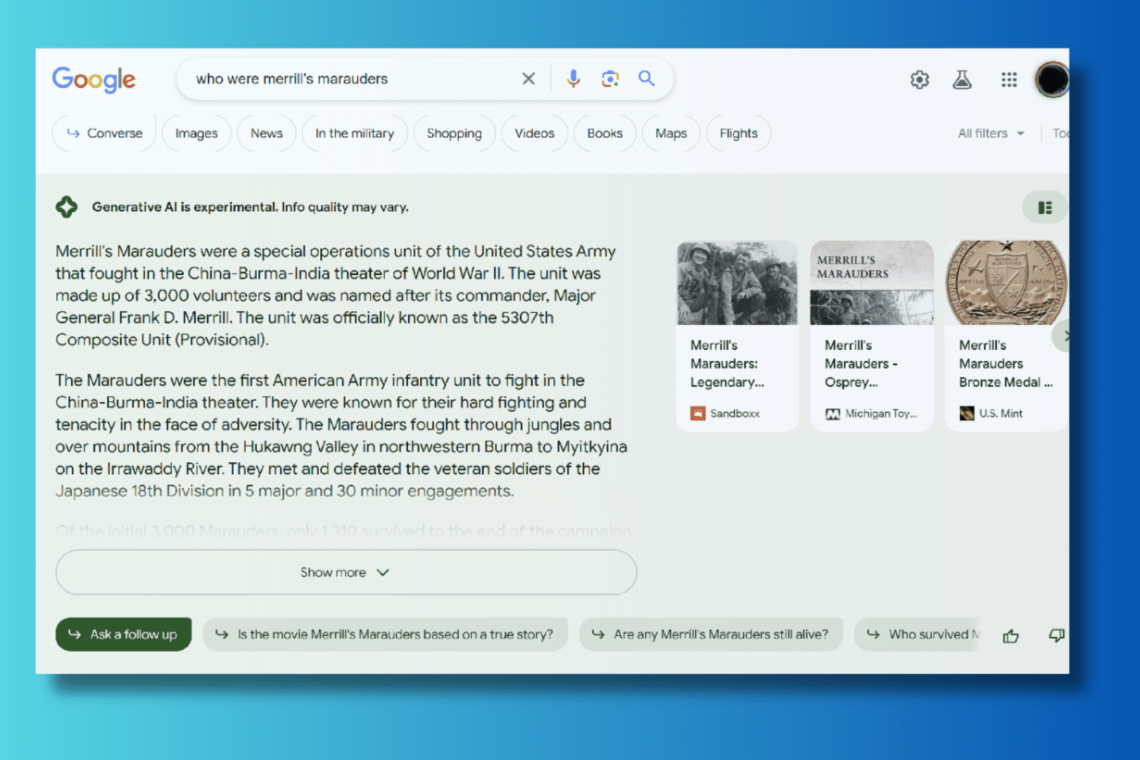The height and width of the screenshot is (760, 1140).
Task: Open Google Lens image search
Action: [x=610, y=79]
